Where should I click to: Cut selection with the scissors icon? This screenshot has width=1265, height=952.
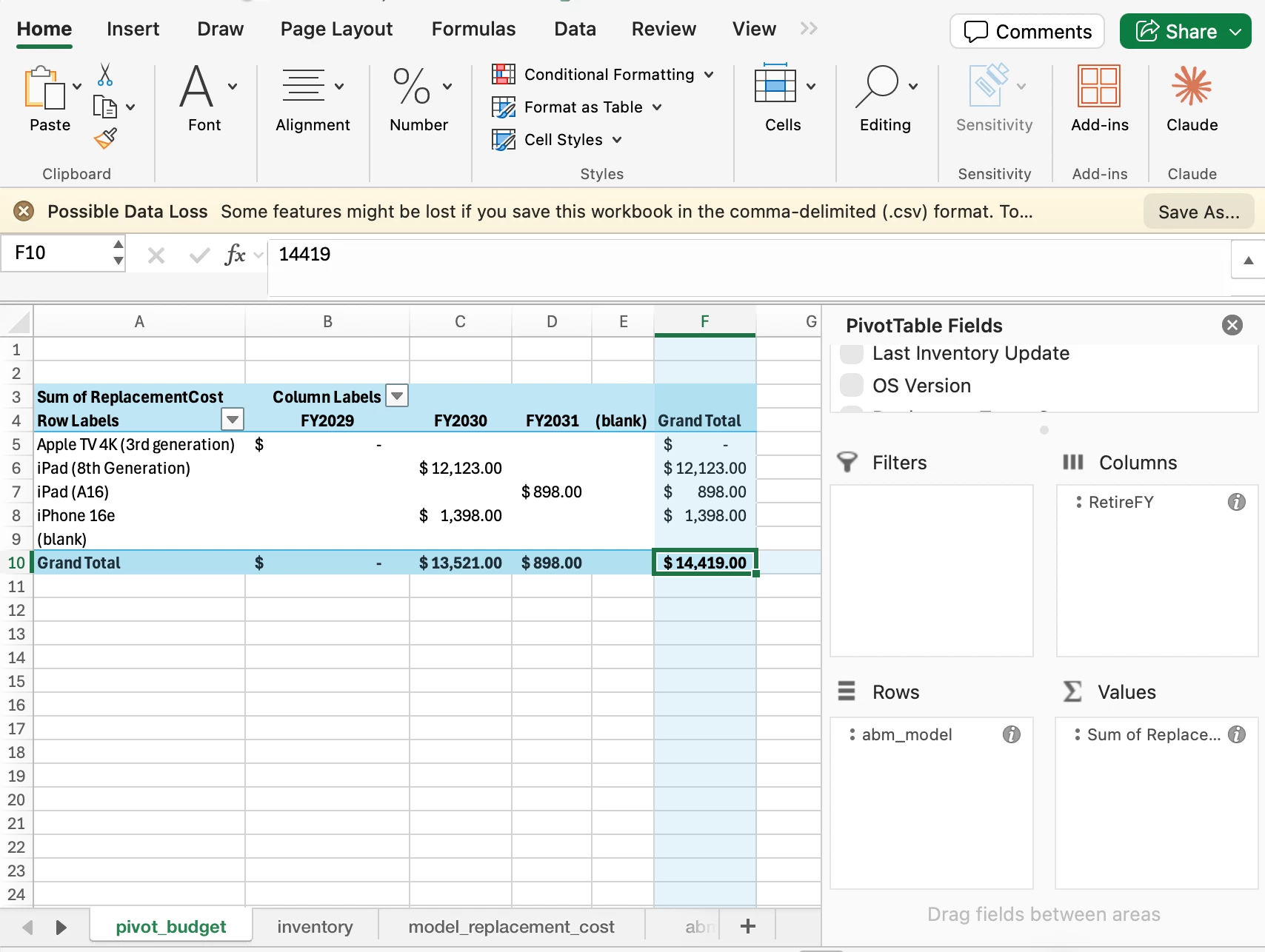[x=105, y=74]
